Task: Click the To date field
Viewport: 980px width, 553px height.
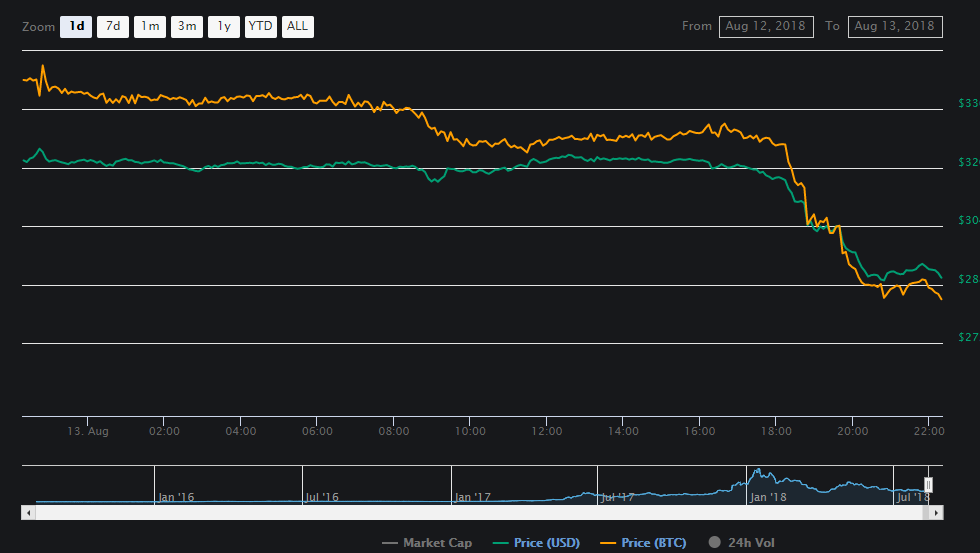Action: click(895, 26)
